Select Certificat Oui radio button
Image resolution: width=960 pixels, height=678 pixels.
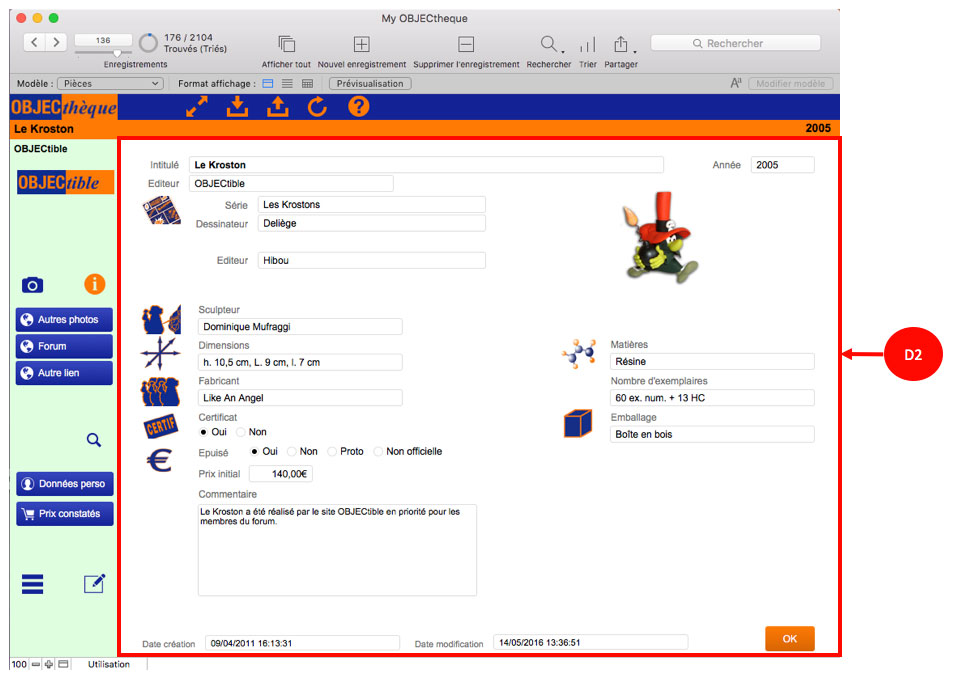pyautogui.click(x=203, y=432)
